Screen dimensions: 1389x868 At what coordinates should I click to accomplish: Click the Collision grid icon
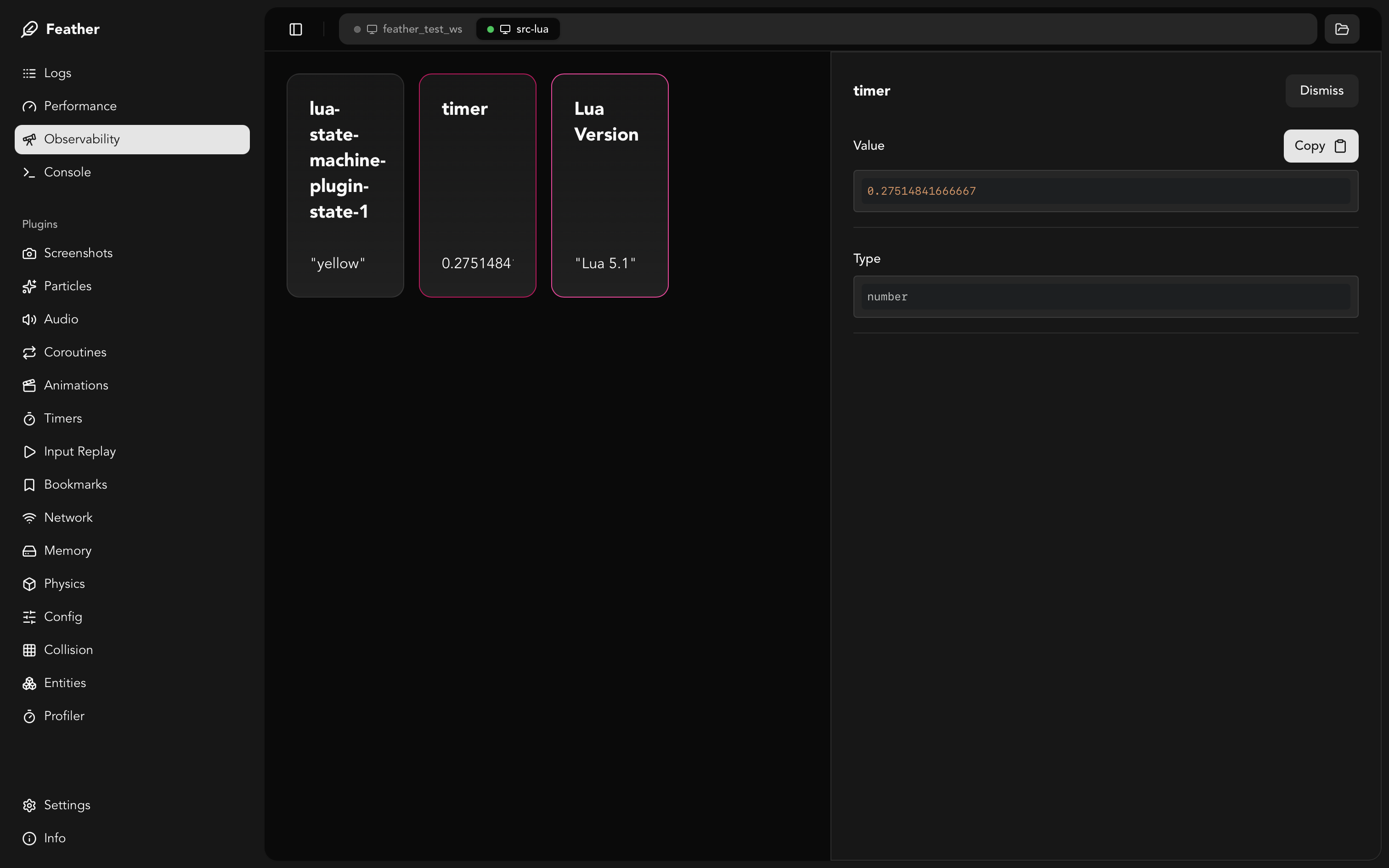pyautogui.click(x=29, y=650)
